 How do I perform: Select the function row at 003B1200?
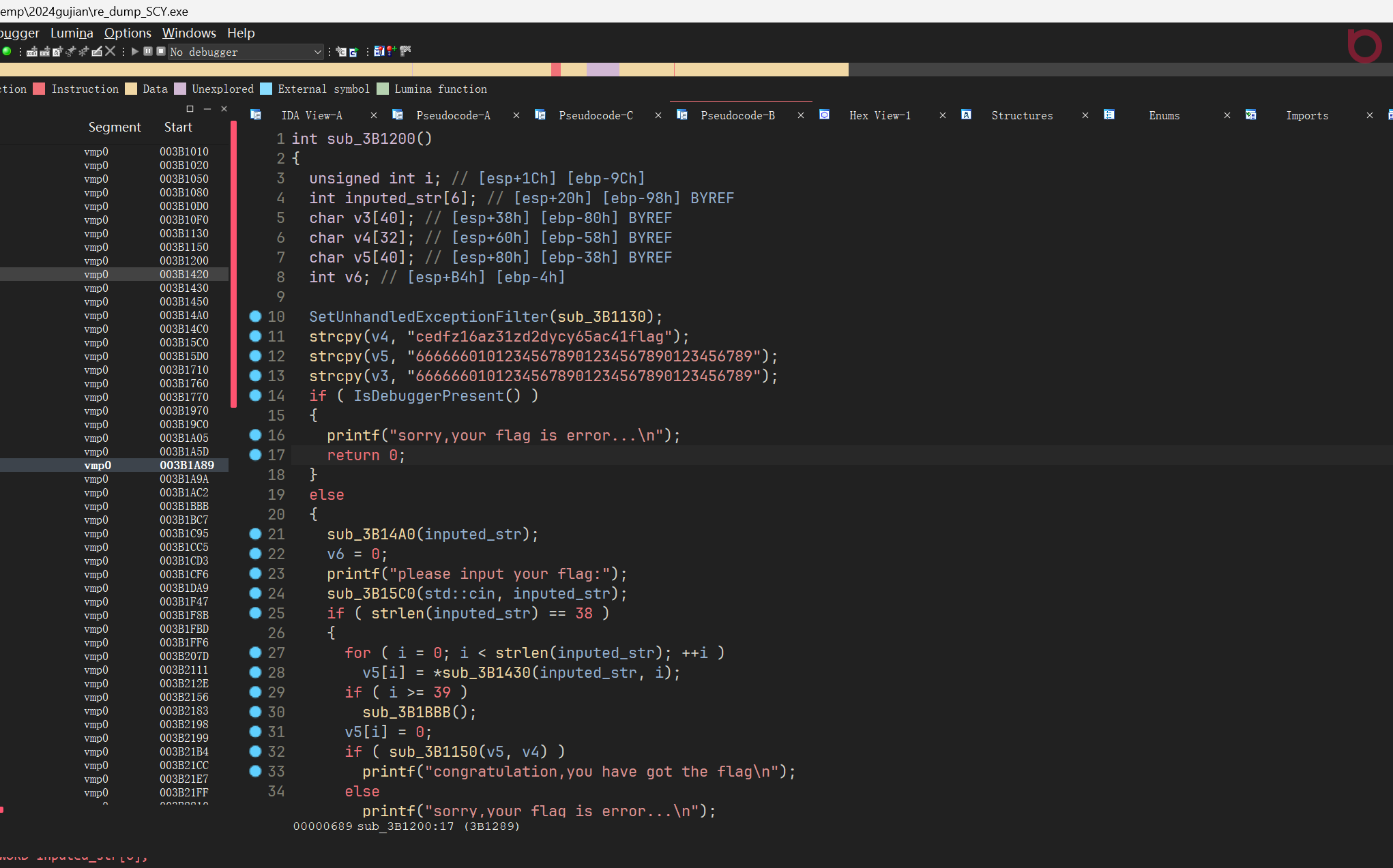pyautogui.click(x=114, y=260)
